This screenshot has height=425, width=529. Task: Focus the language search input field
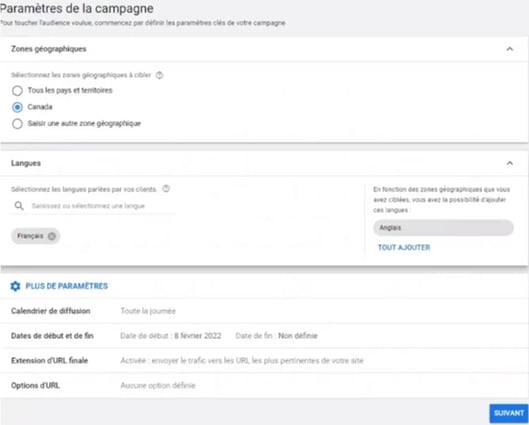pos(93,206)
